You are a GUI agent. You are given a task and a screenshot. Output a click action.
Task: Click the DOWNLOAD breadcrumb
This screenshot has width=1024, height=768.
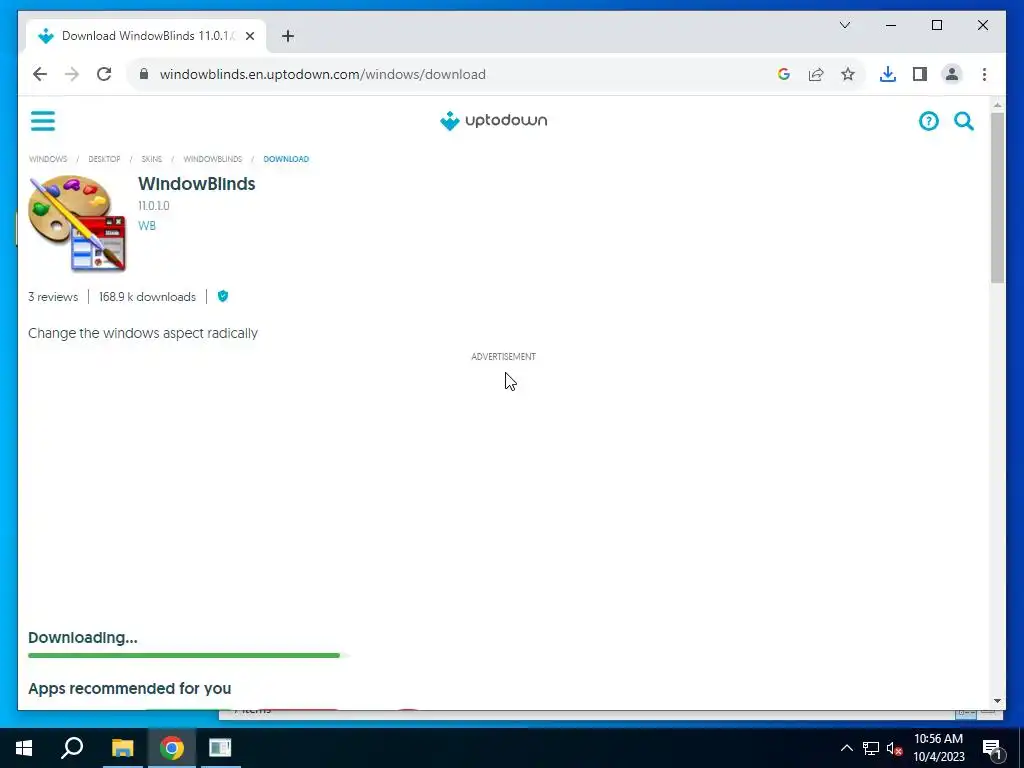click(x=286, y=159)
